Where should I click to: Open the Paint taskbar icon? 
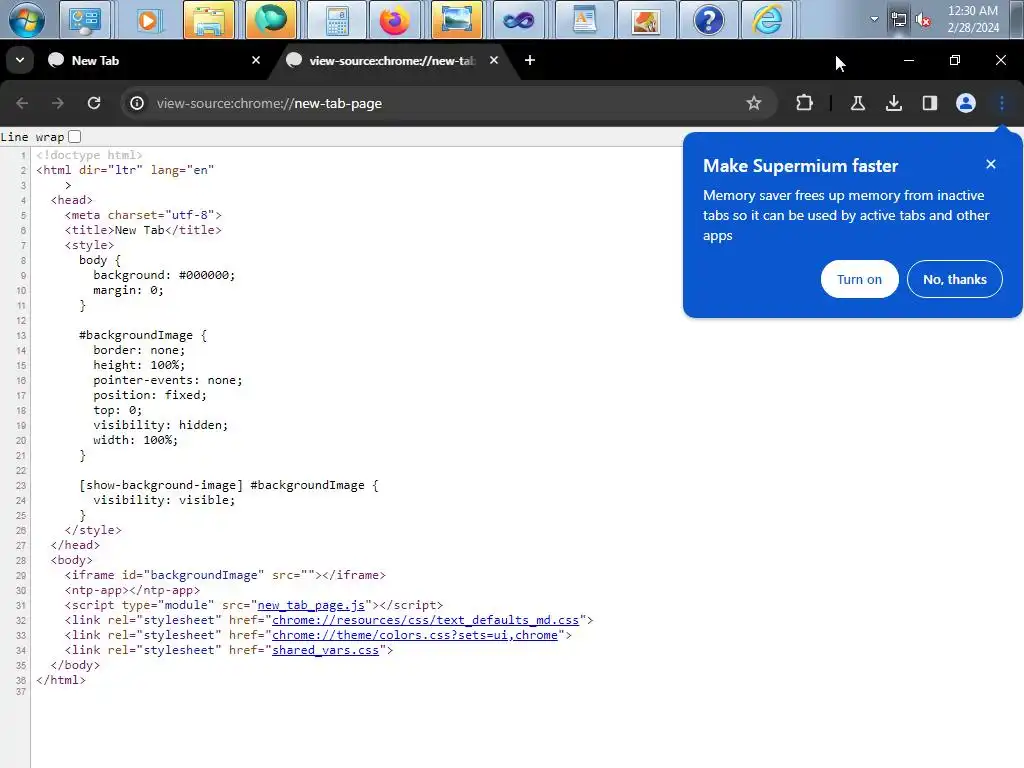646,20
